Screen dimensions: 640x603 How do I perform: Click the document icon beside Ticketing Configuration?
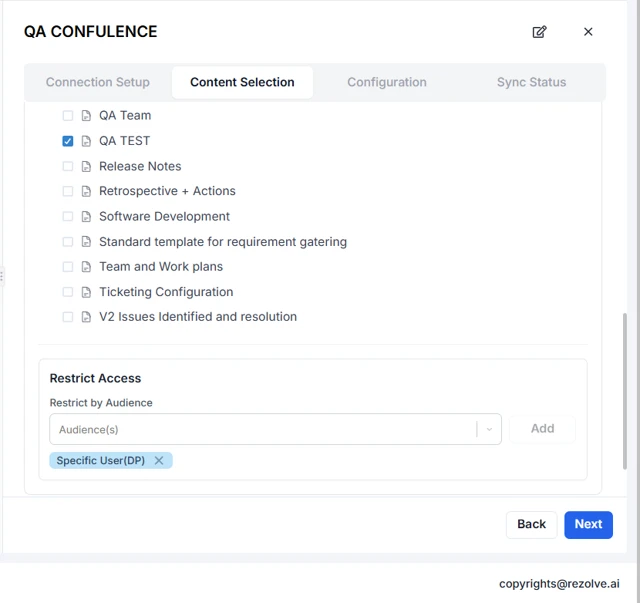point(86,292)
